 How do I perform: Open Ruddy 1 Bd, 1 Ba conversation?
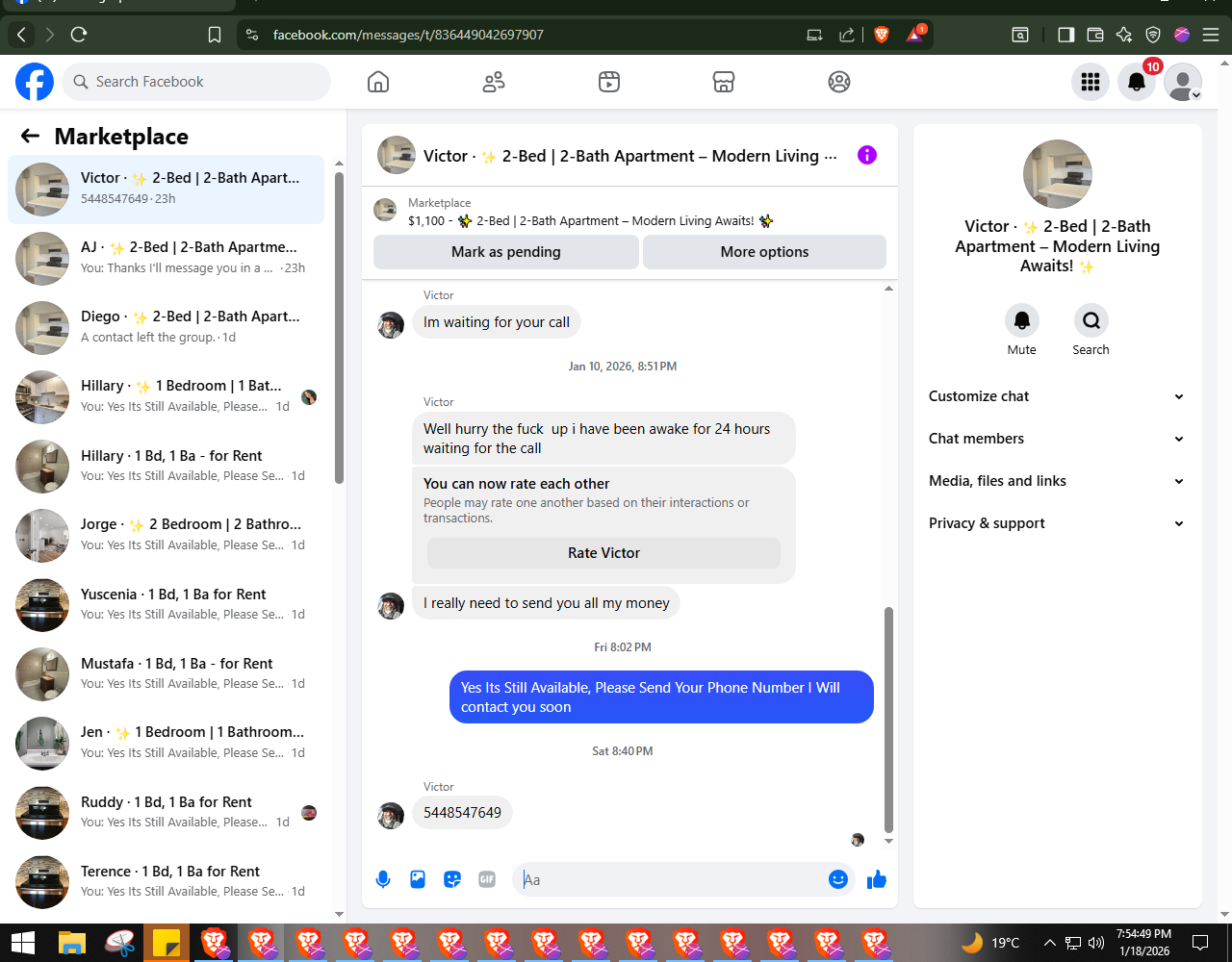(166, 813)
